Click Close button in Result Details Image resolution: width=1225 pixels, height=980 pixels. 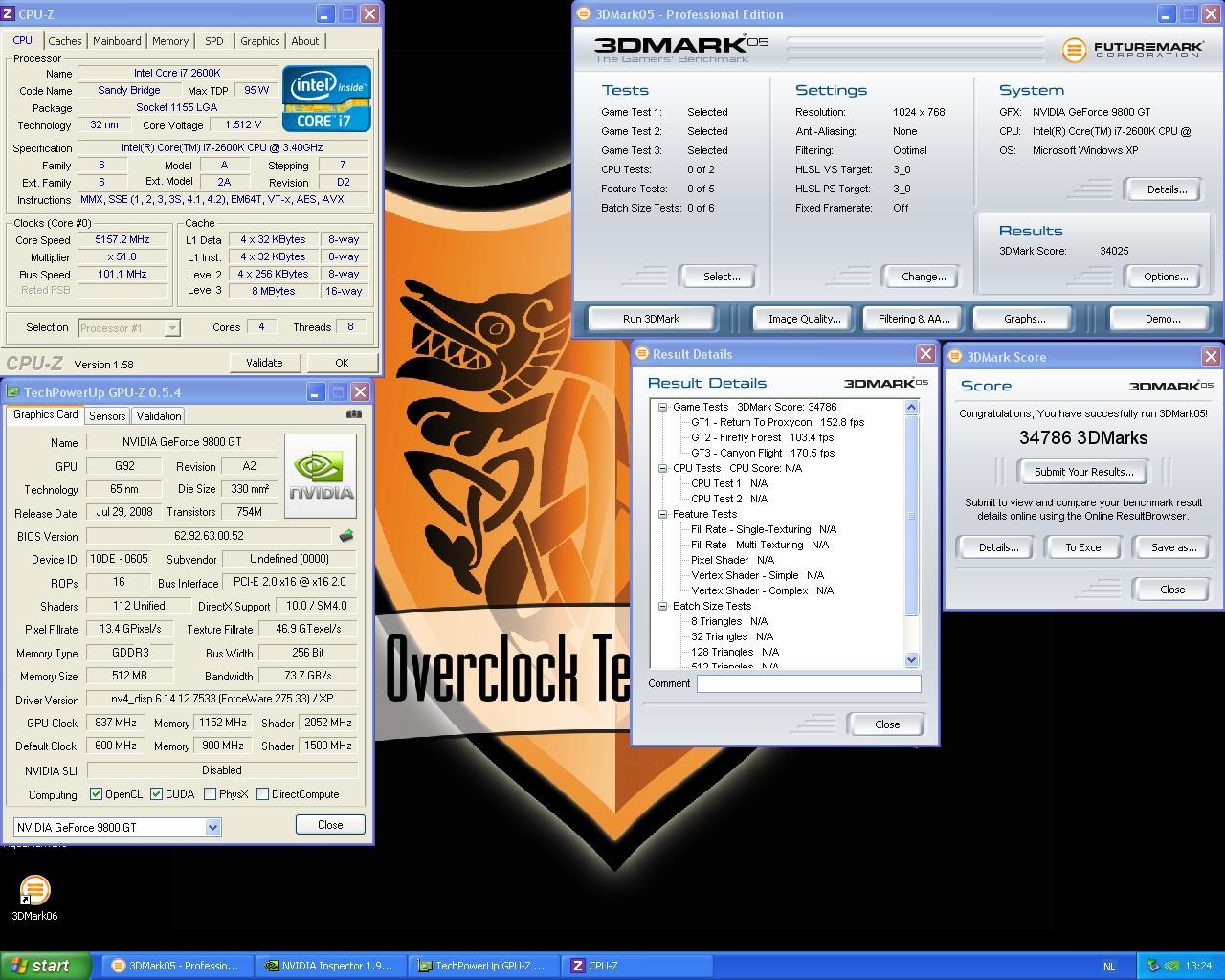click(887, 724)
